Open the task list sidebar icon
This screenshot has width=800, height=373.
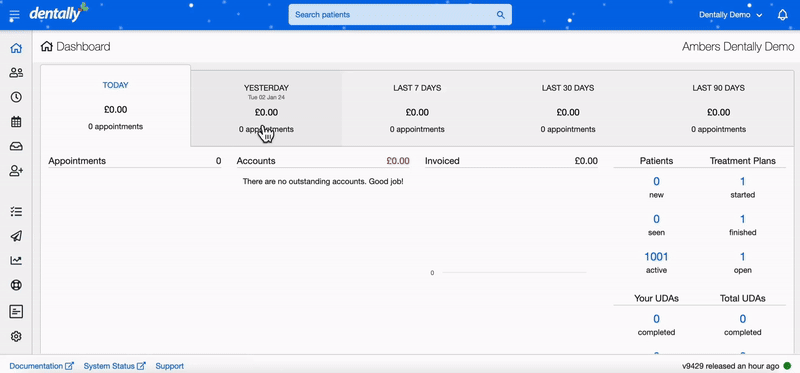click(16, 211)
